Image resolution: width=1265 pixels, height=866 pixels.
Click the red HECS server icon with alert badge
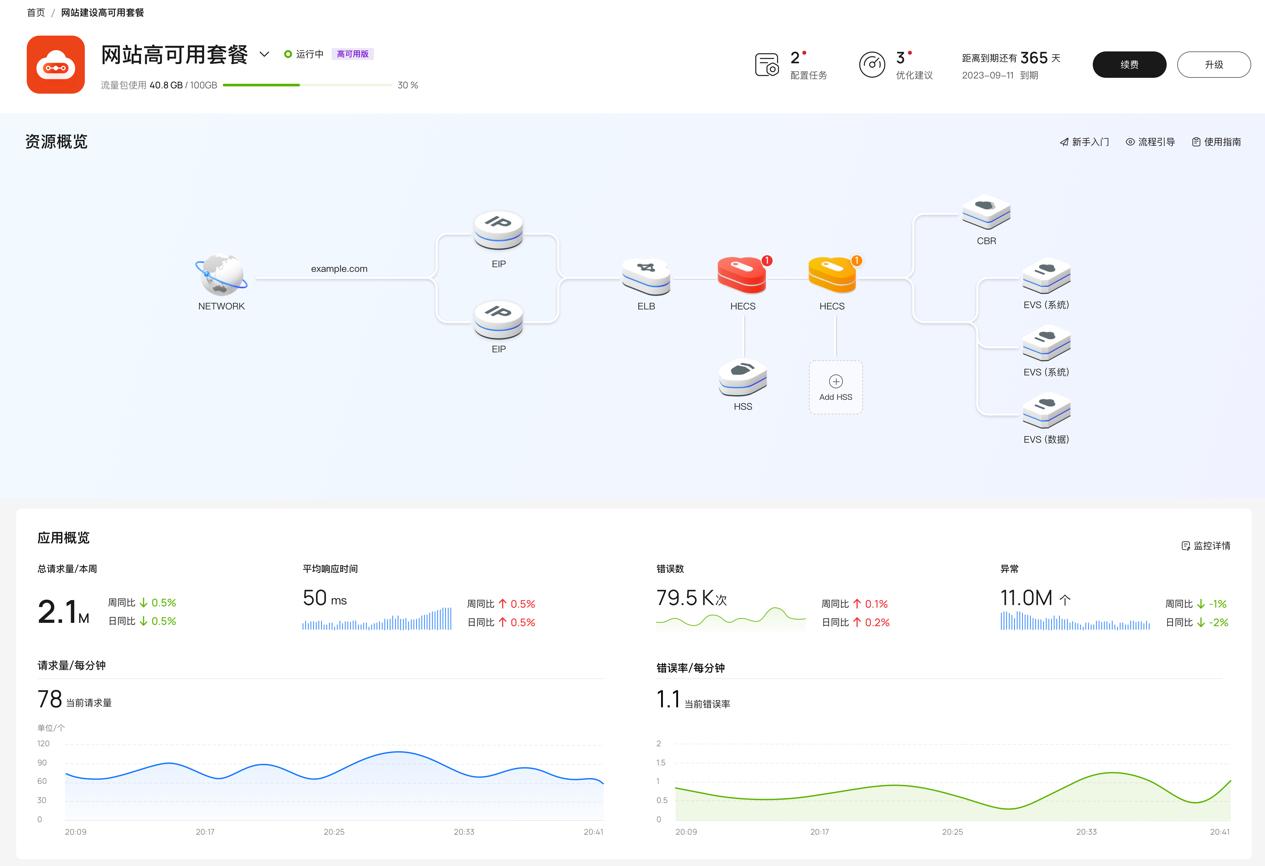(742, 272)
